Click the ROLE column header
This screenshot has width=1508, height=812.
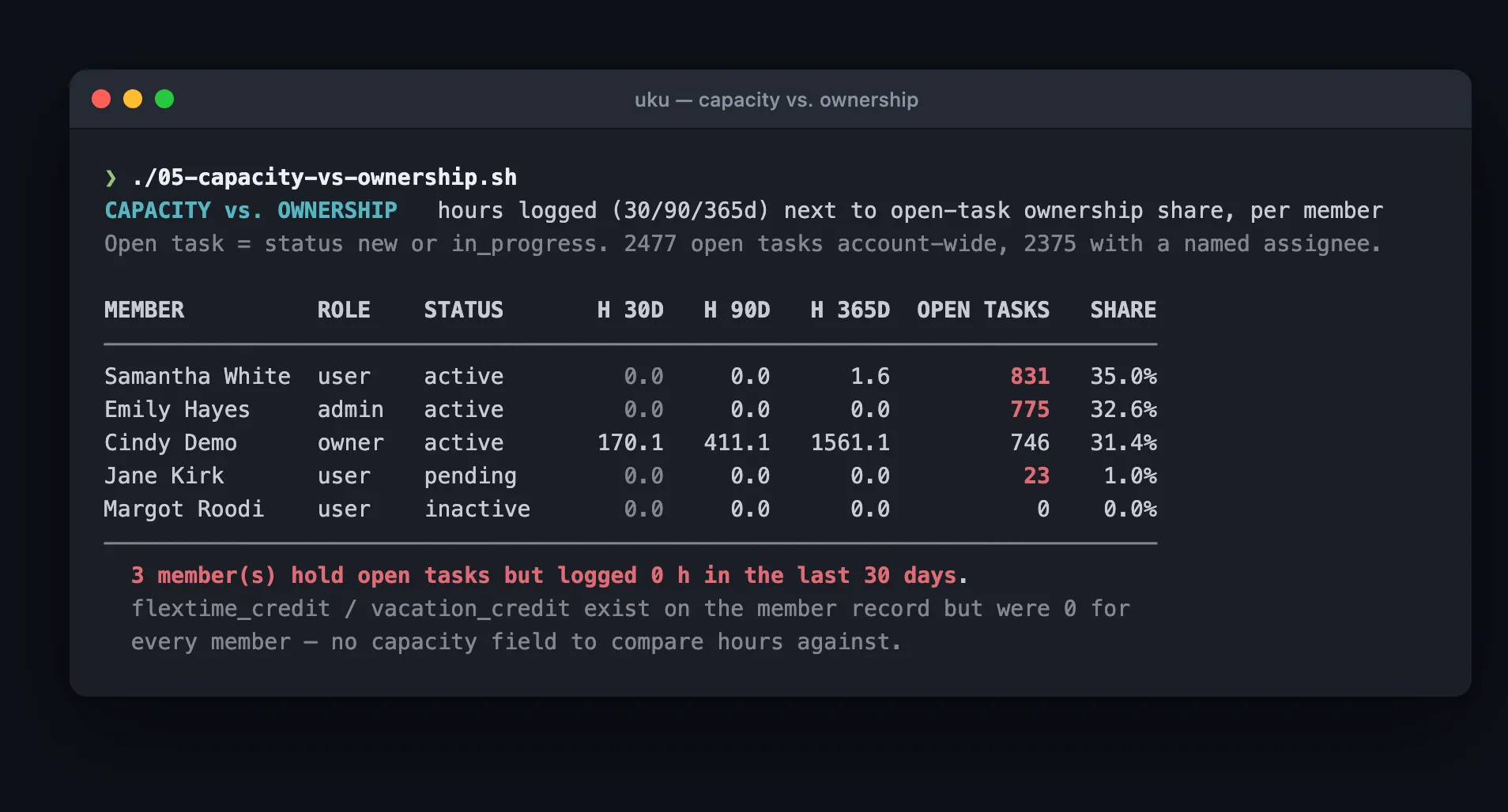pos(344,310)
